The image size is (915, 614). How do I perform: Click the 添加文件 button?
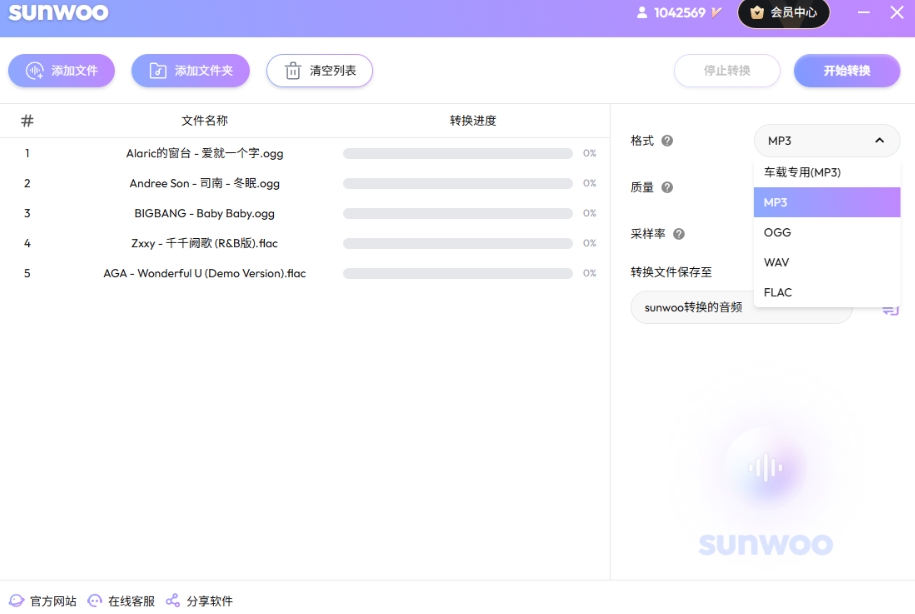[61, 71]
